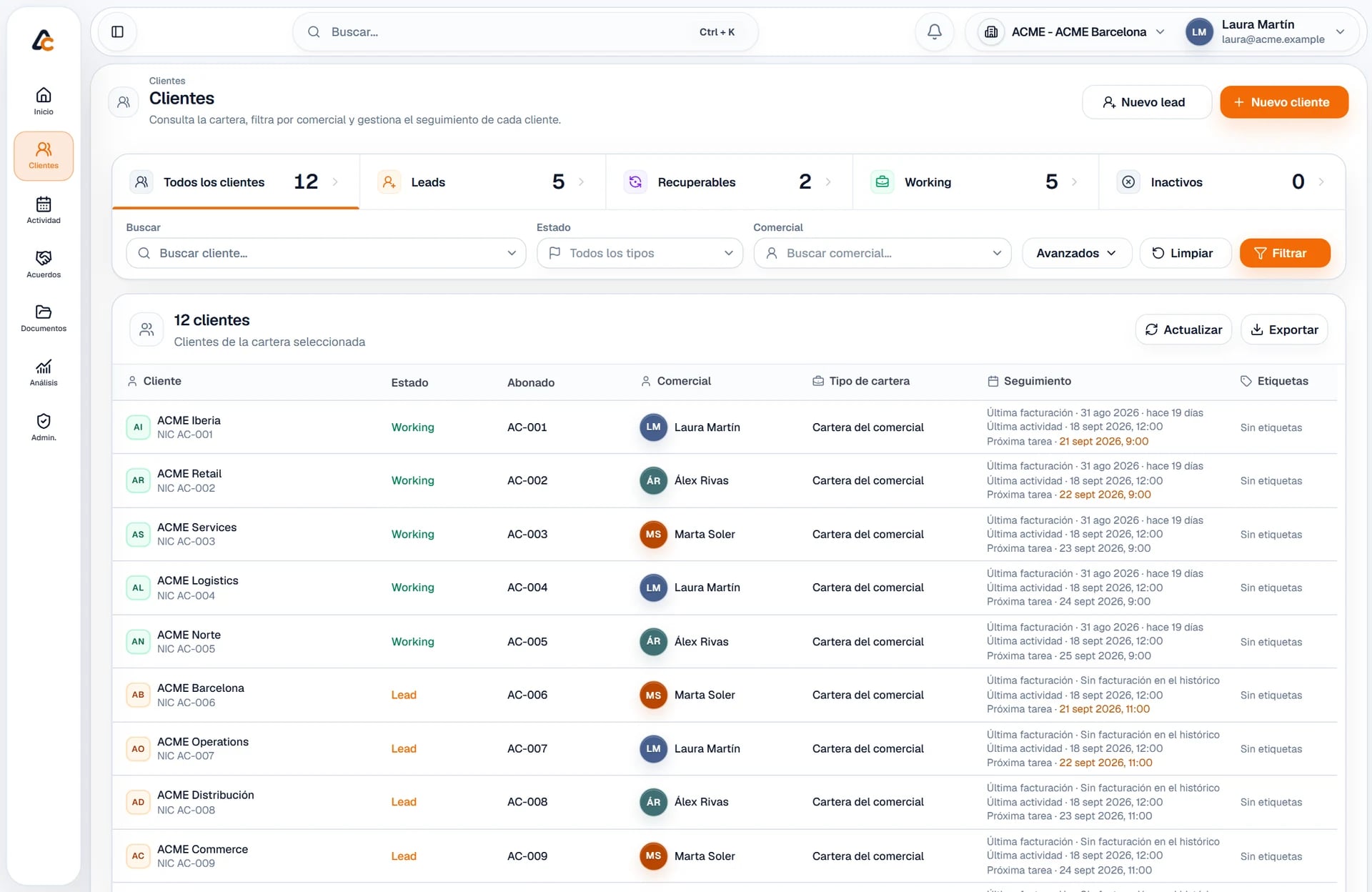Click the AR avatar of ACME Retail

pos(138,481)
